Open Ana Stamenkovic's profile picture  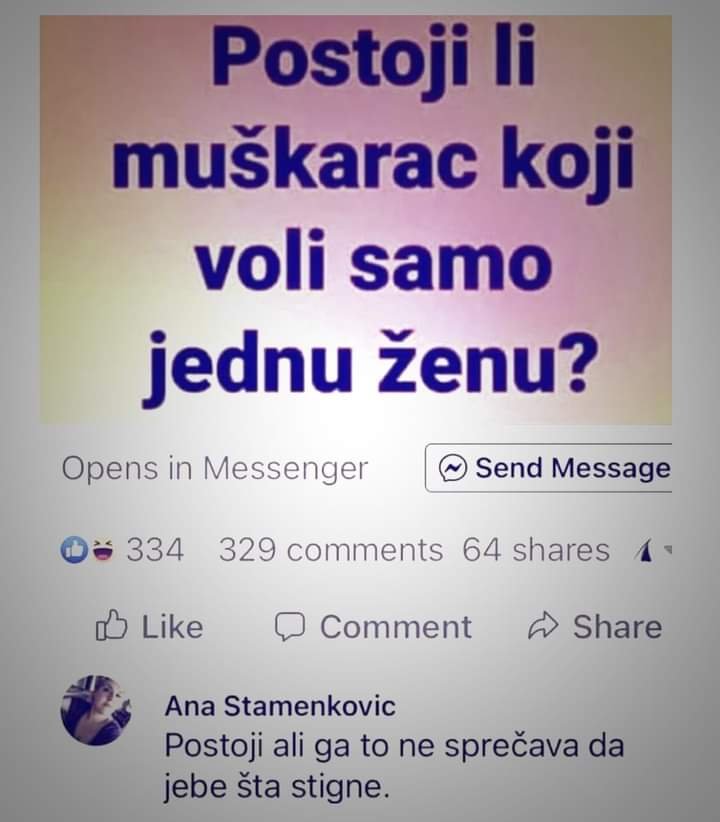95,710
